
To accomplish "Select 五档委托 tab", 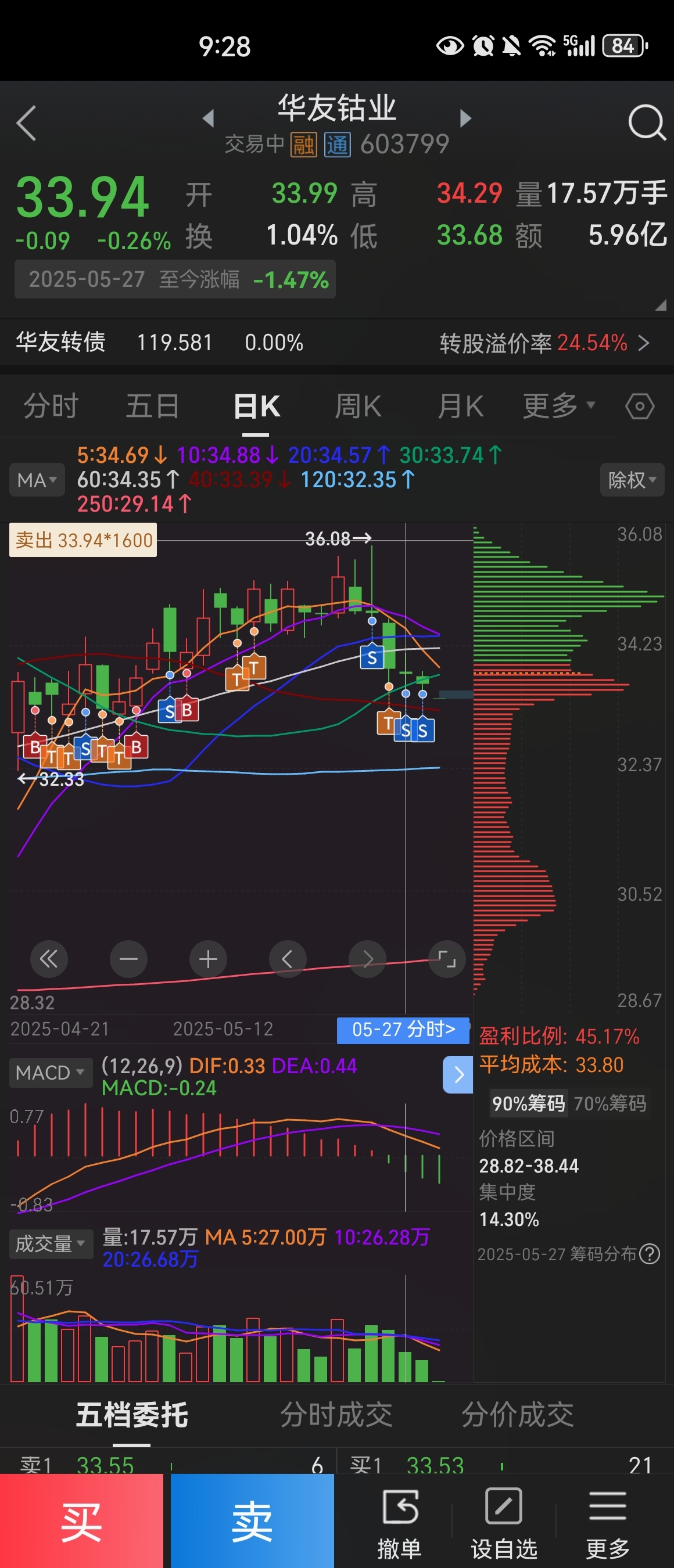I will tap(132, 1415).
